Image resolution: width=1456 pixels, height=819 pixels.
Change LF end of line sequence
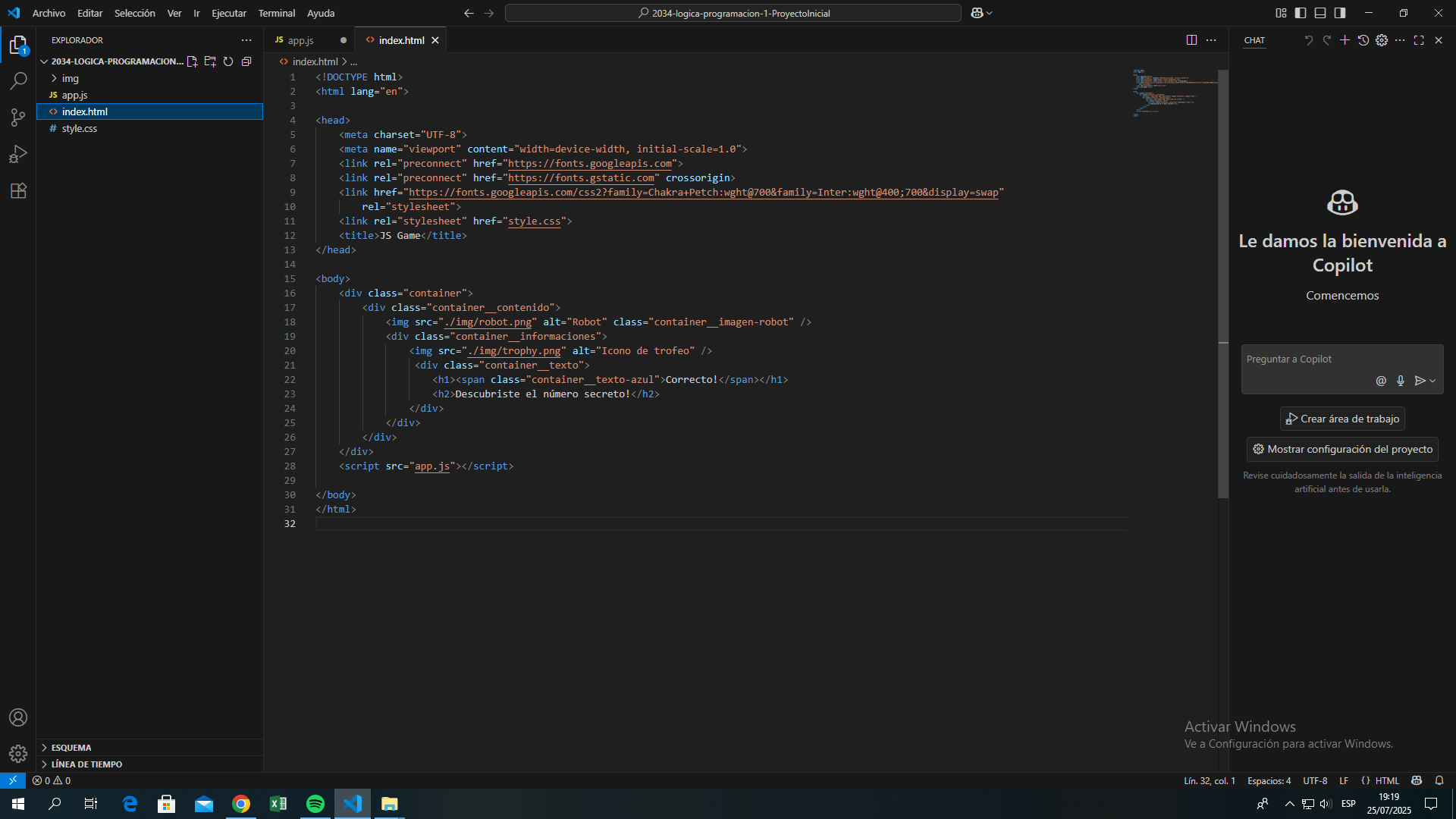[x=1344, y=780]
